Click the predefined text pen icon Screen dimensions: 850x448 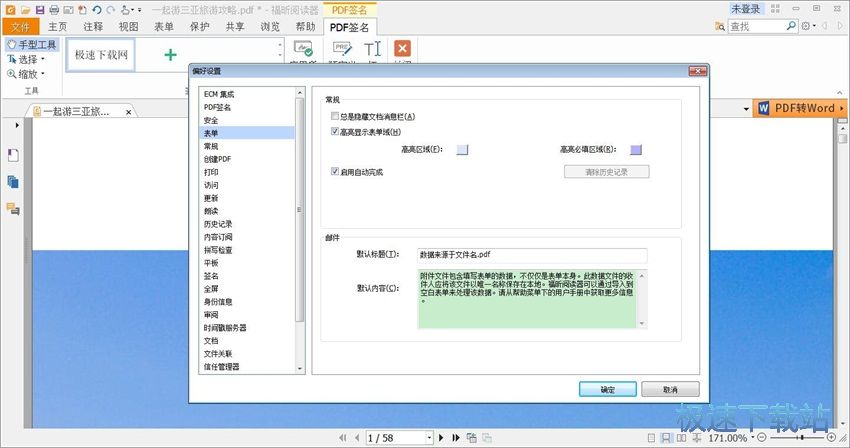click(342, 49)
